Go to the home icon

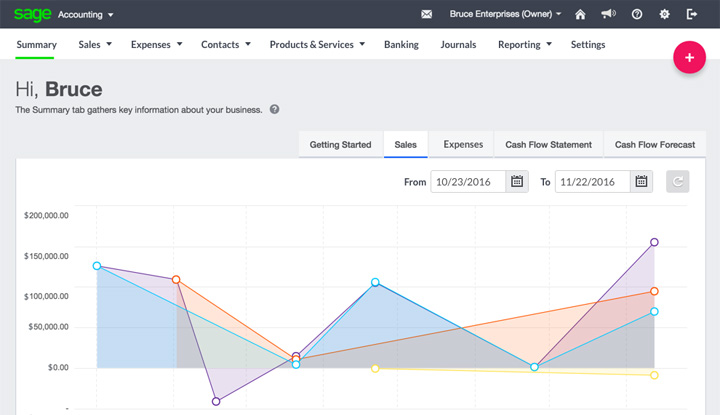click(580, 14)
